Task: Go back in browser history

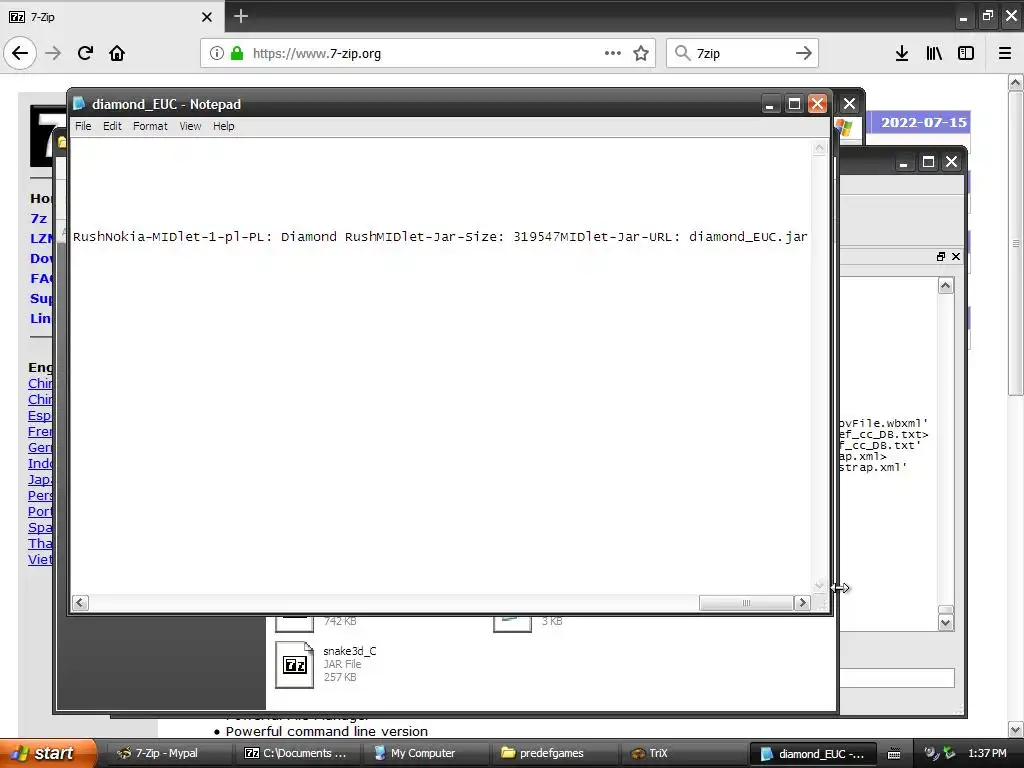Action: 20,53
